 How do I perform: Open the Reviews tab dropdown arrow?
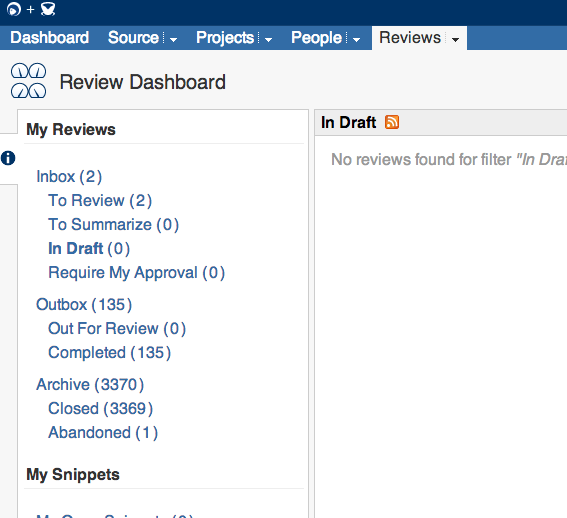click(455, 39)
